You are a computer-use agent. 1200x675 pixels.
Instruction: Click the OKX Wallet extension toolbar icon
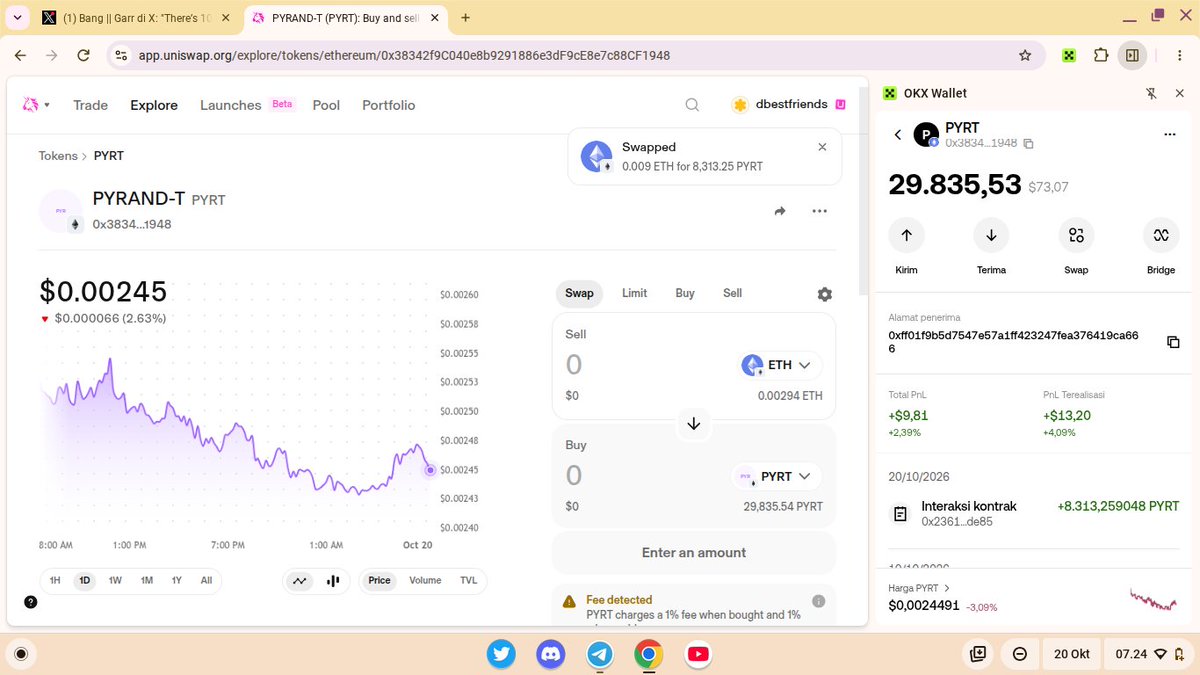(x=1069, y=55)
